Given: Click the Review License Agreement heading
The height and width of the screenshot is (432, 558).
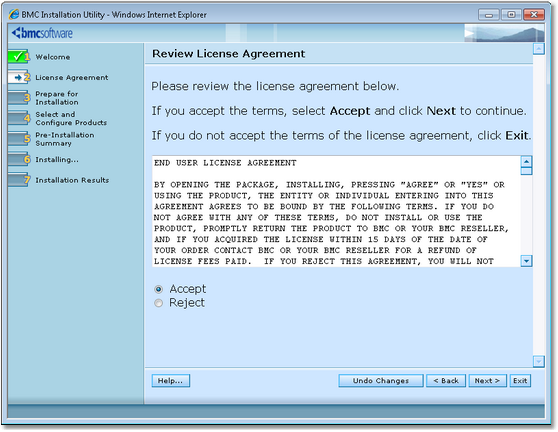Looking at the screenshot, I should pos(228,54).
